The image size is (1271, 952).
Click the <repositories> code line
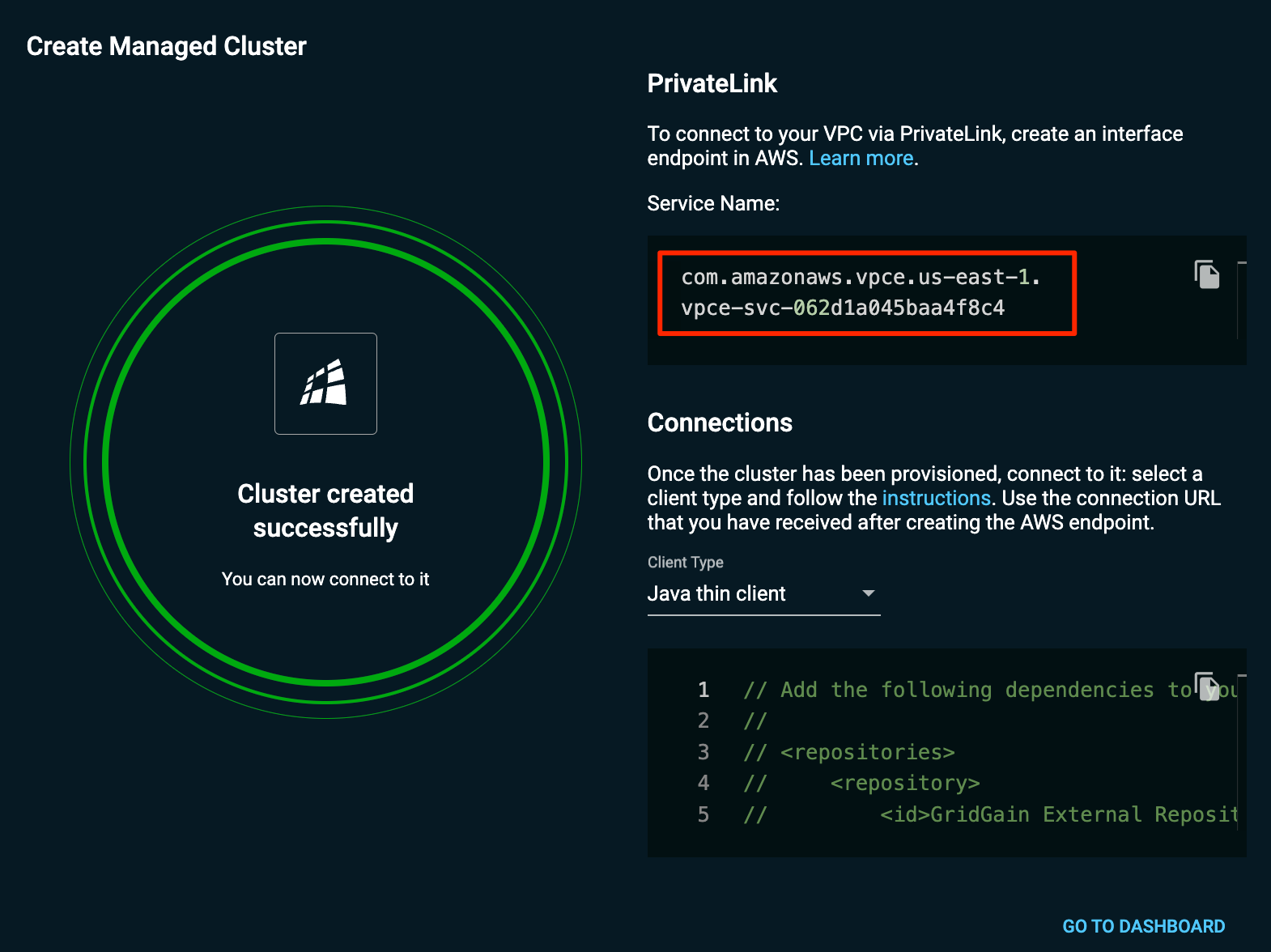[849, 752]
